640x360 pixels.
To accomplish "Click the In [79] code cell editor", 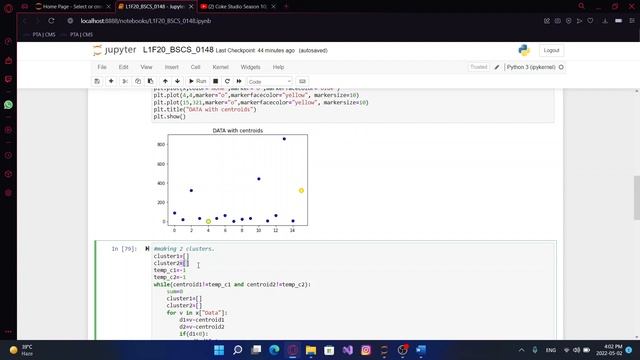I will (353, 292).
